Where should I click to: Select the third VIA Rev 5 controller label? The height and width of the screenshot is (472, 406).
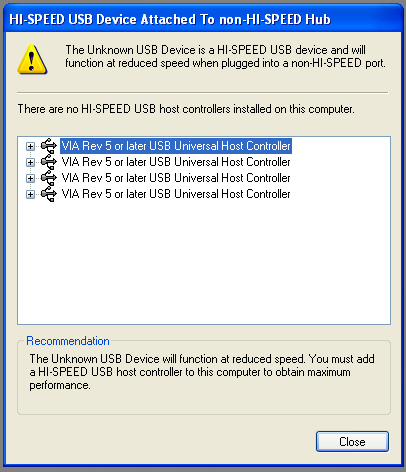tap(176, 178)
